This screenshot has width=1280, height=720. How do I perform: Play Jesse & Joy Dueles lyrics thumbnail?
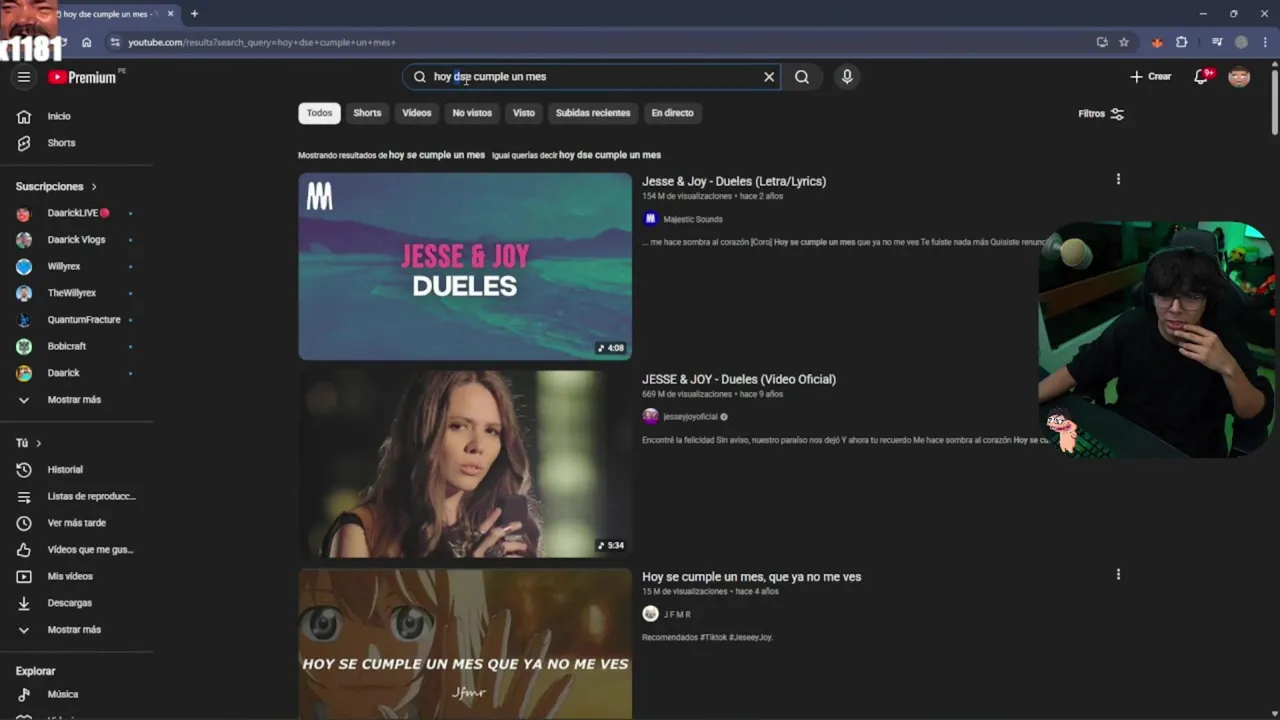coord(465,266)
